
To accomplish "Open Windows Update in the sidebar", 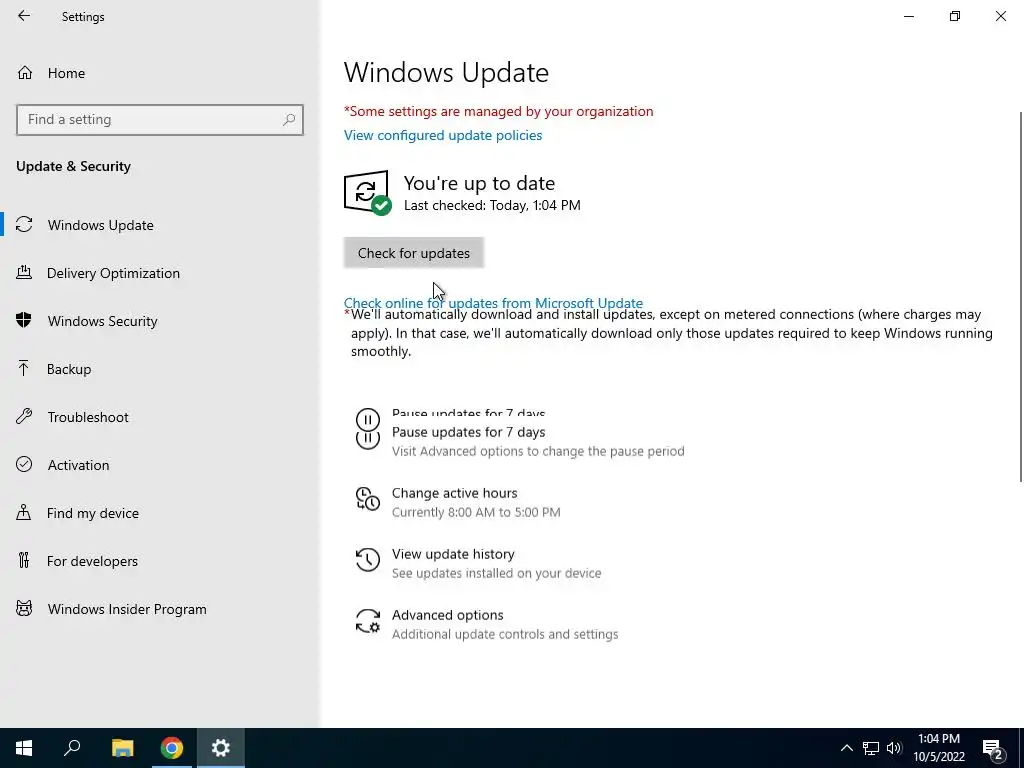I will coord(160,225).
